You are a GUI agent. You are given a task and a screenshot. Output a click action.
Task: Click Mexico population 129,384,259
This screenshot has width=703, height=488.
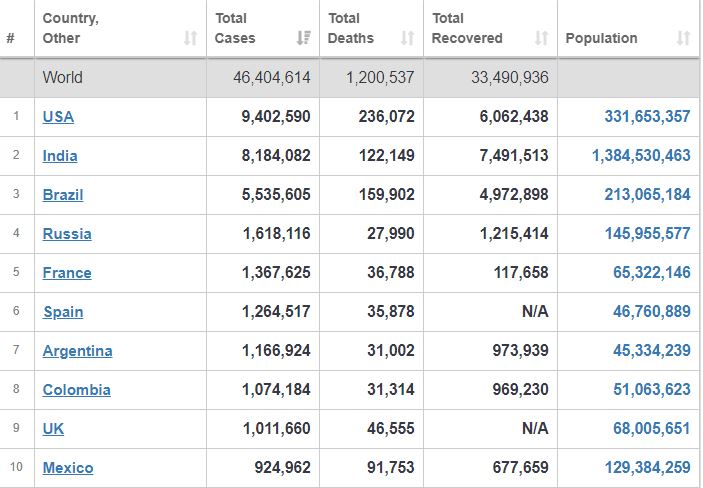(x=647, y=468)
